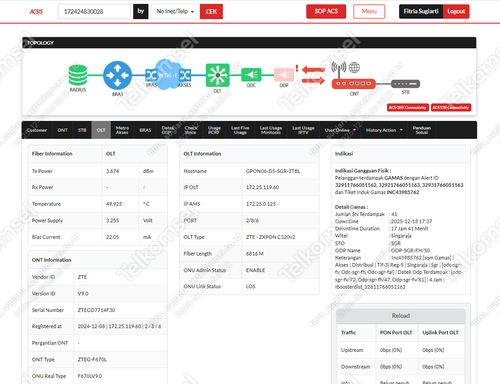The width and height of the screenshot is (500, 384).
Task: Click the ONU Real Type value F670LV9.0
Action: (x=90, y=376)
